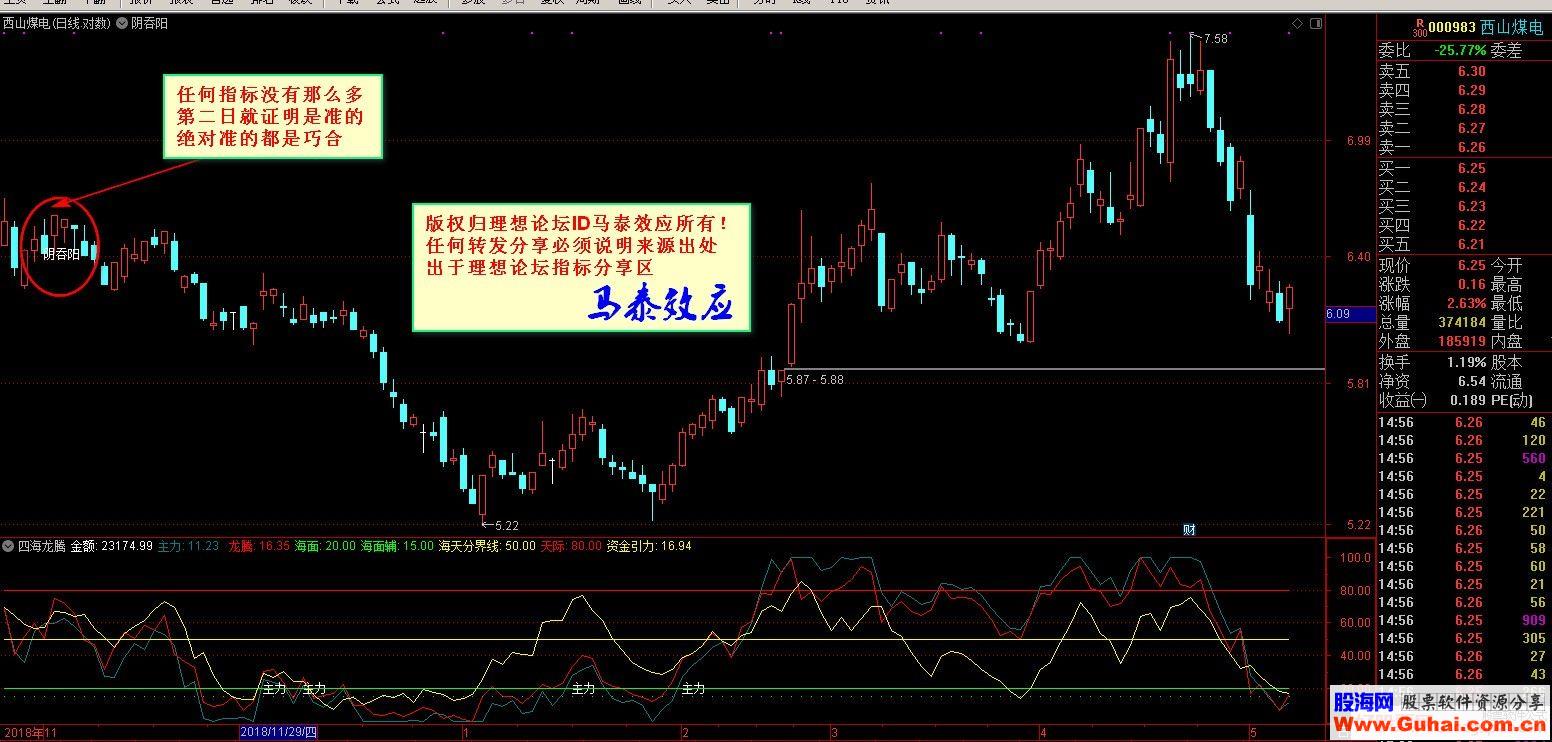Select the 买五 6.21 bid row

(1464, 244)
